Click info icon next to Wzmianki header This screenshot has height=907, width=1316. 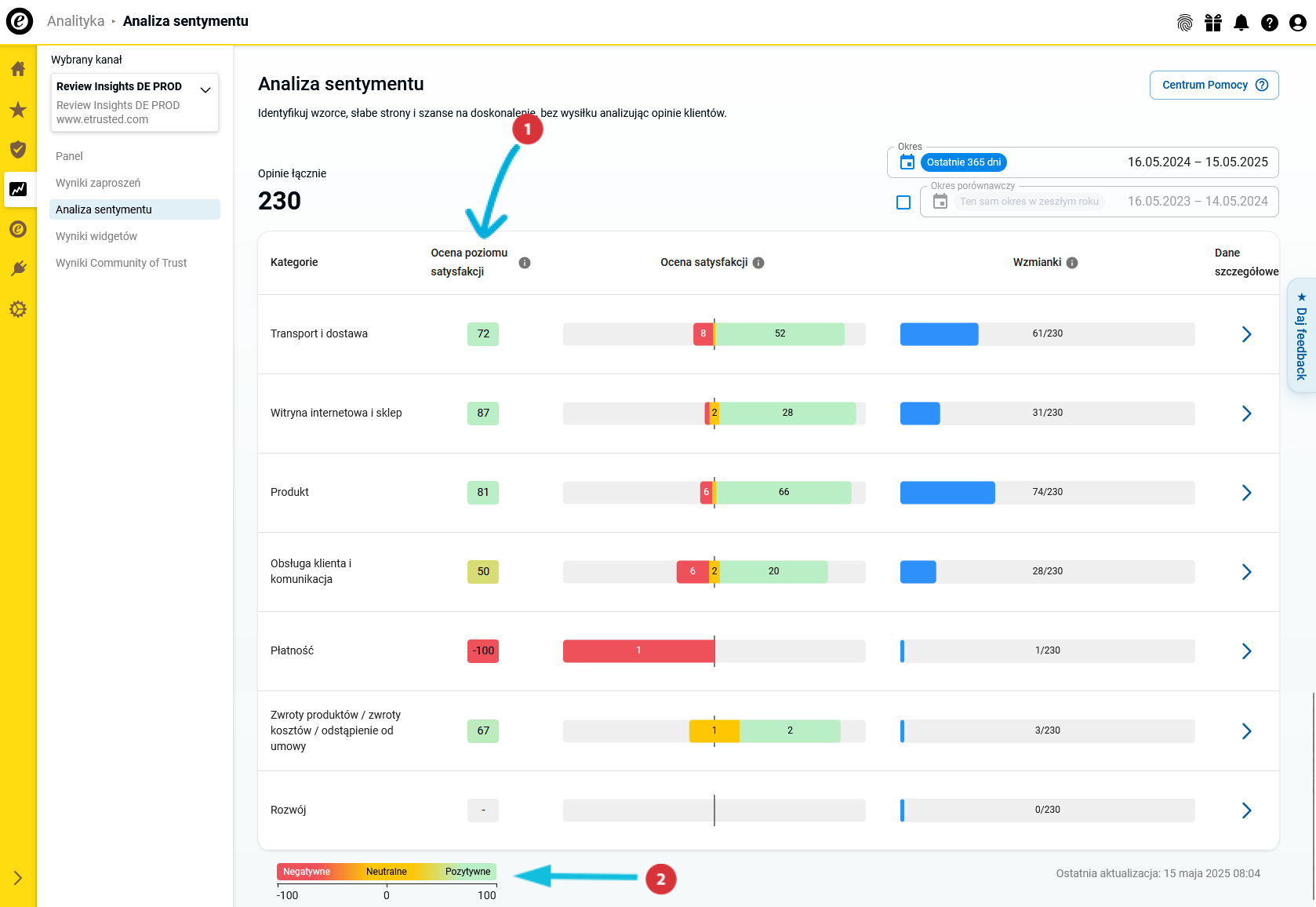pyautogui.click(x=1072, y=263)
